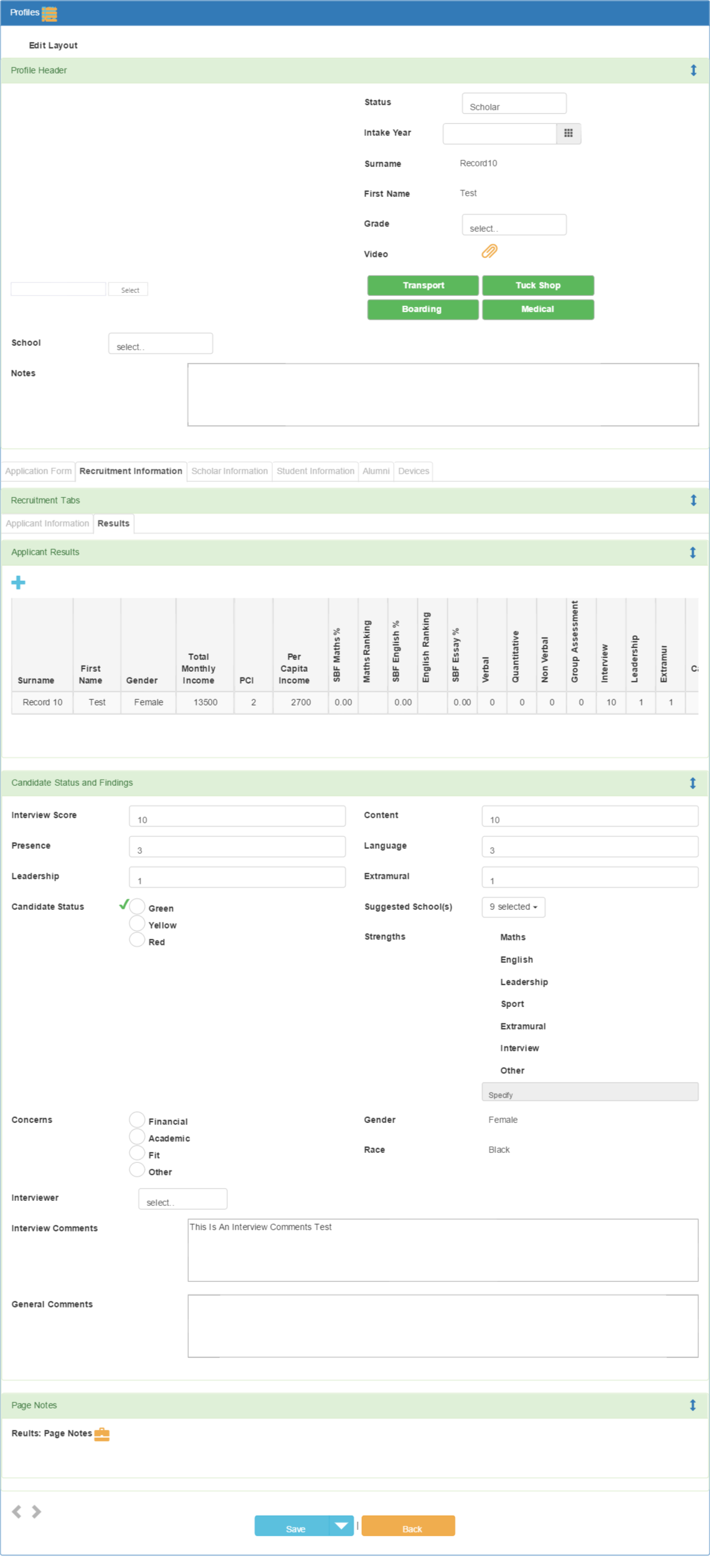This screenshot has width=710, height=1568.
Task: Open the Results sub-tab
Action: tap(113, 523)
